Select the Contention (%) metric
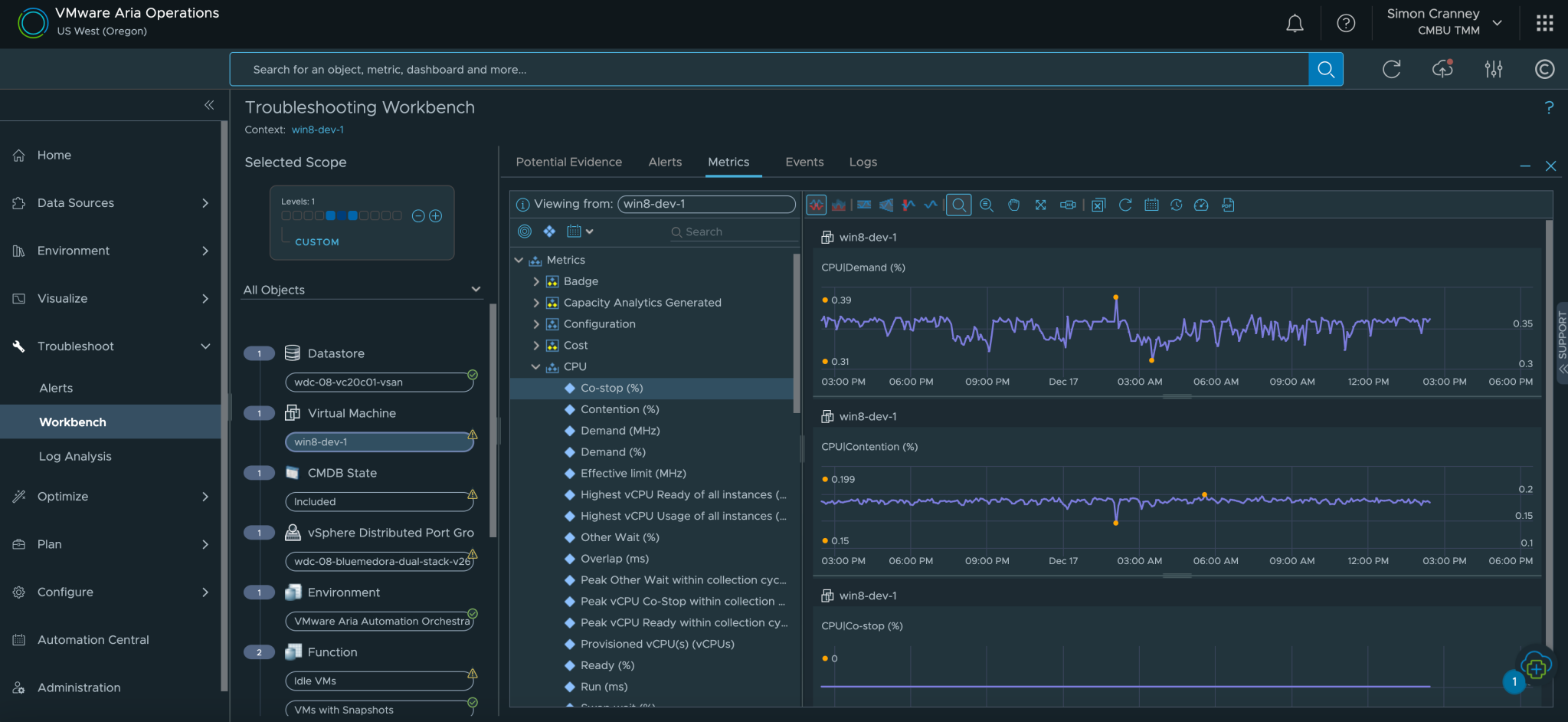The image size is (1568, 722). (619, 409)
